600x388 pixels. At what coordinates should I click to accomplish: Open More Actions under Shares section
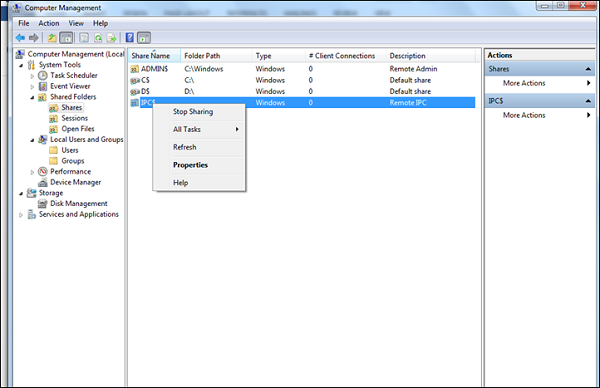click(x=539, y=83)
